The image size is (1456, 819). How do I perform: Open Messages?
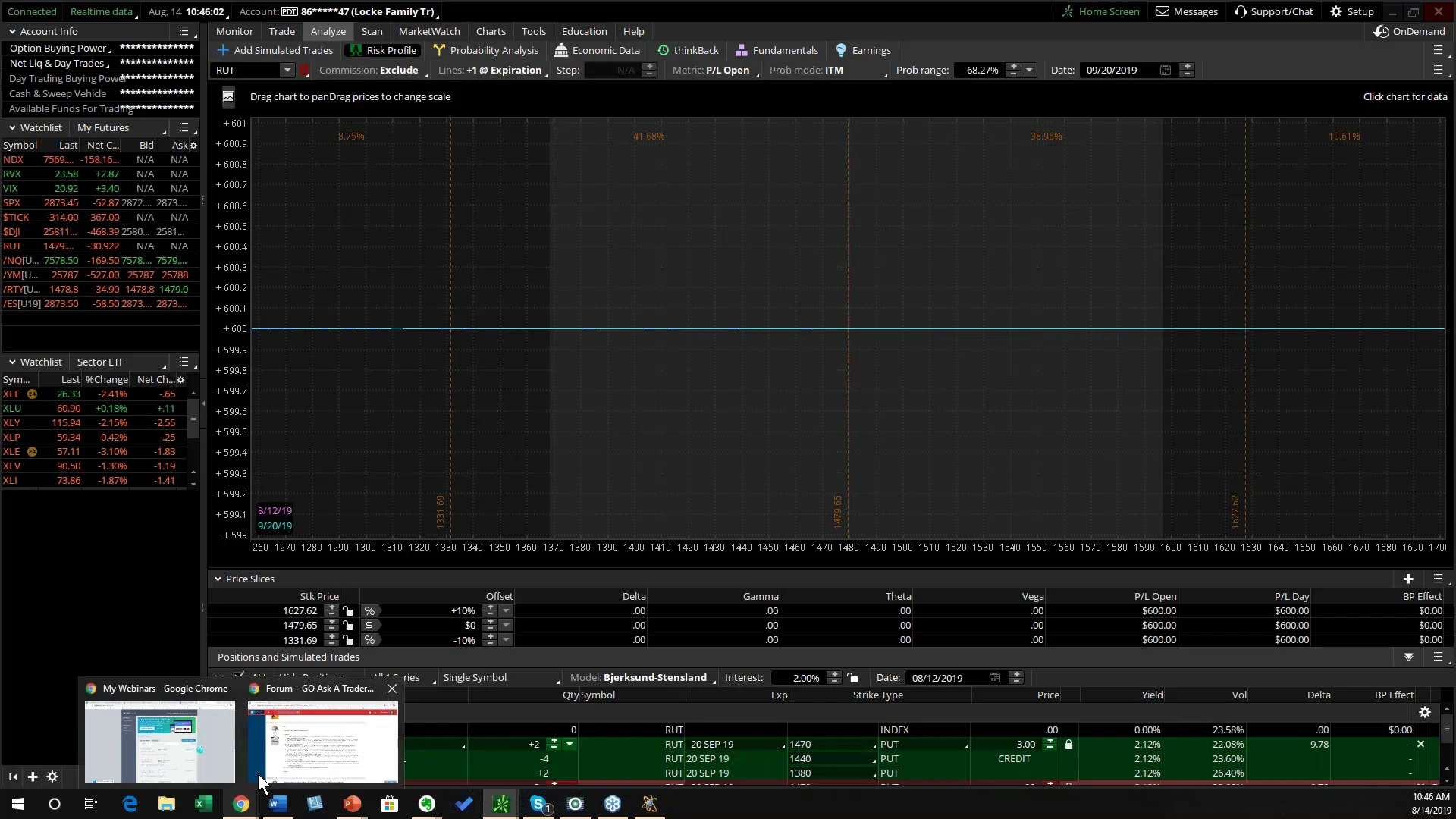1187,11
